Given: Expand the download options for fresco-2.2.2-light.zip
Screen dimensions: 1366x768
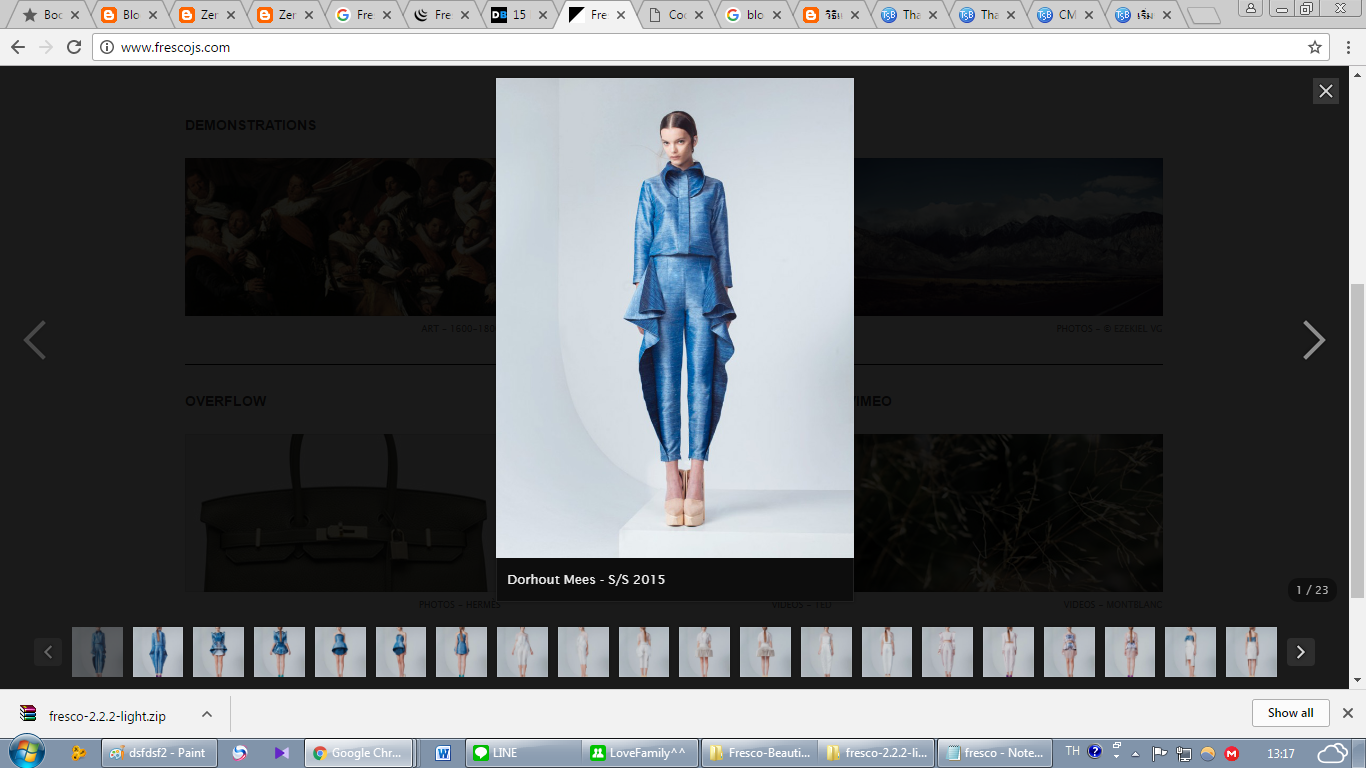Looking at the screenshot, I should (x=207, y=714).
